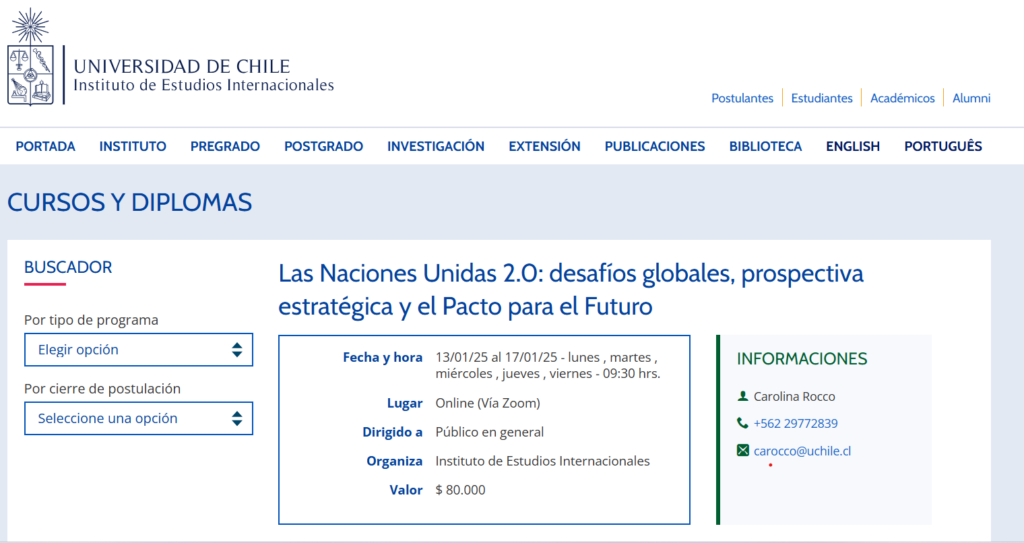The width and height of the screenshot is (1024, 543).
Task: Click the Valor label
Action: [406, 490]
